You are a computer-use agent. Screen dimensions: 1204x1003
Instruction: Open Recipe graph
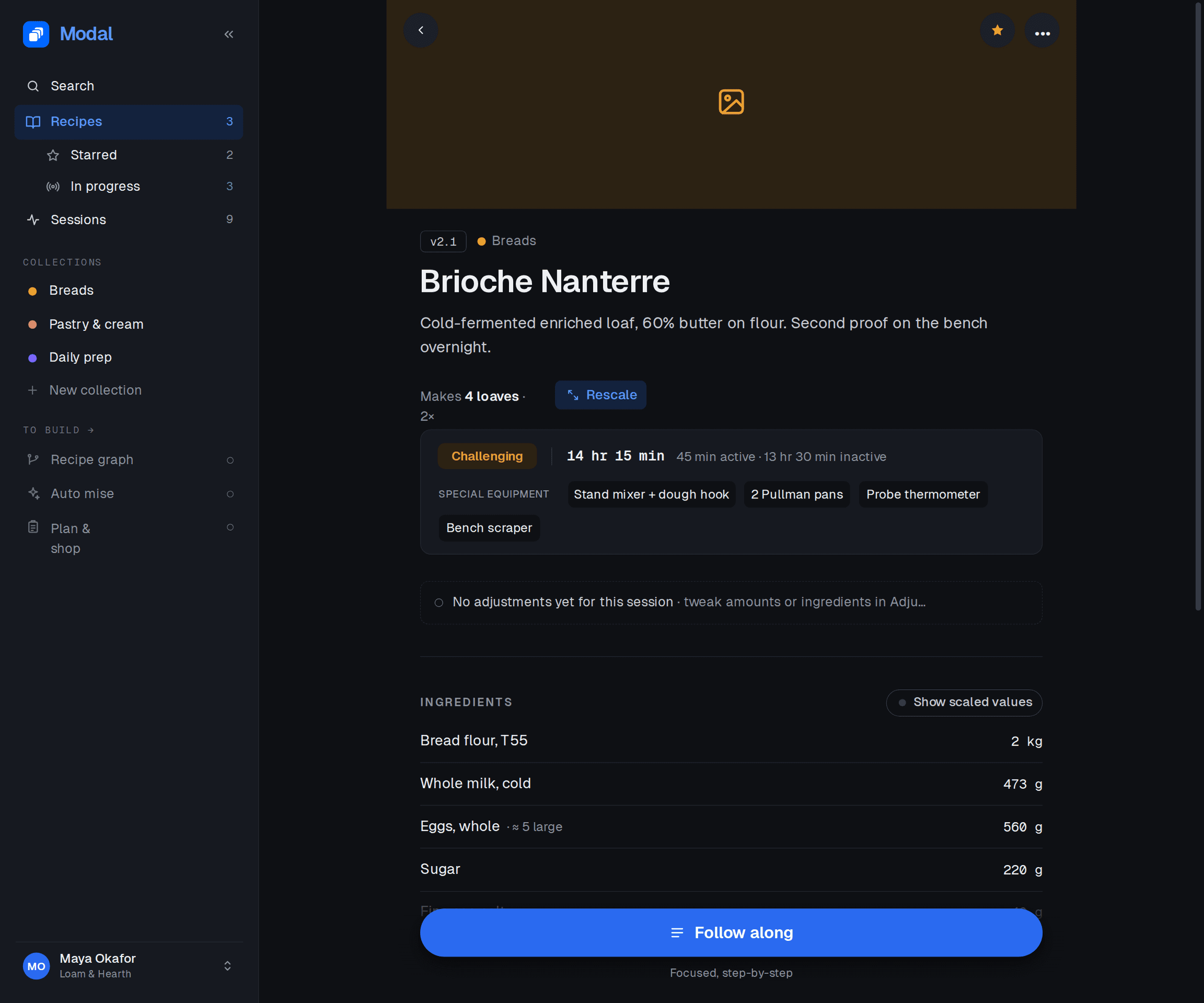point(129,460)
